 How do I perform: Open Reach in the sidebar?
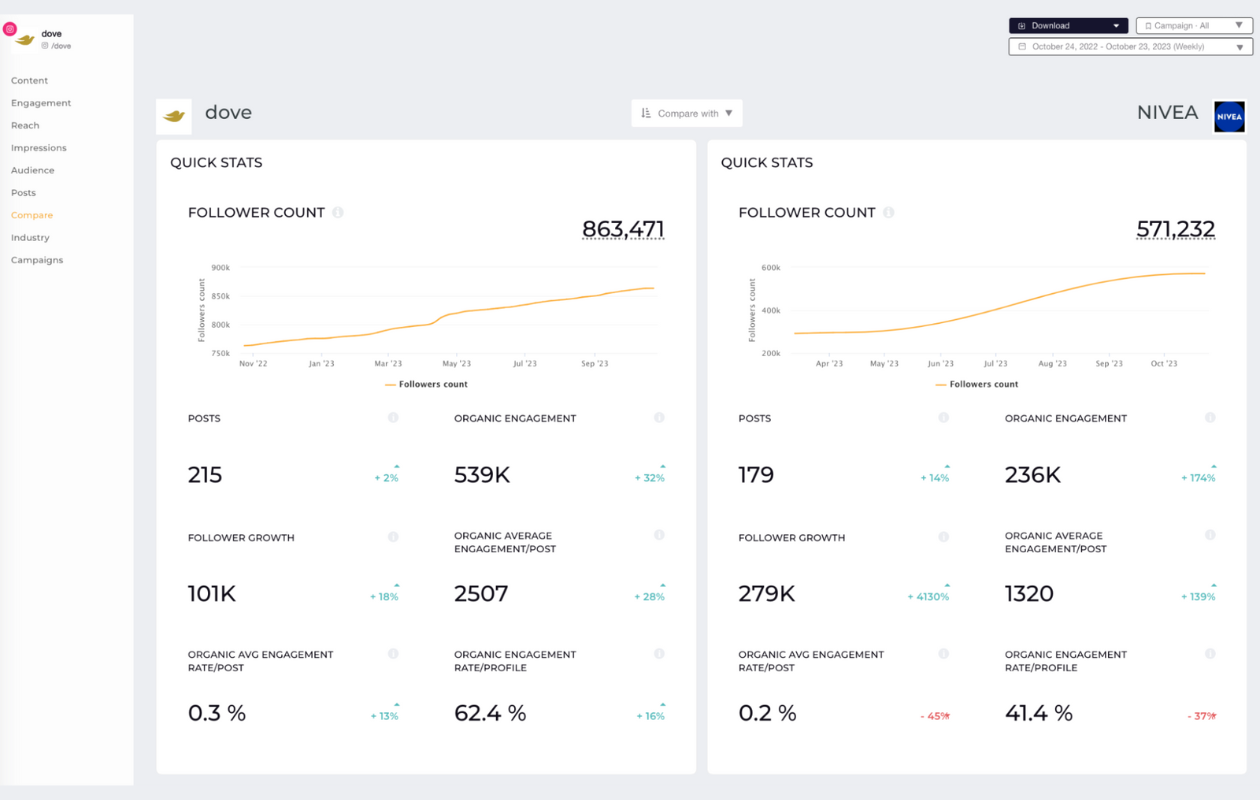(25, 125)
